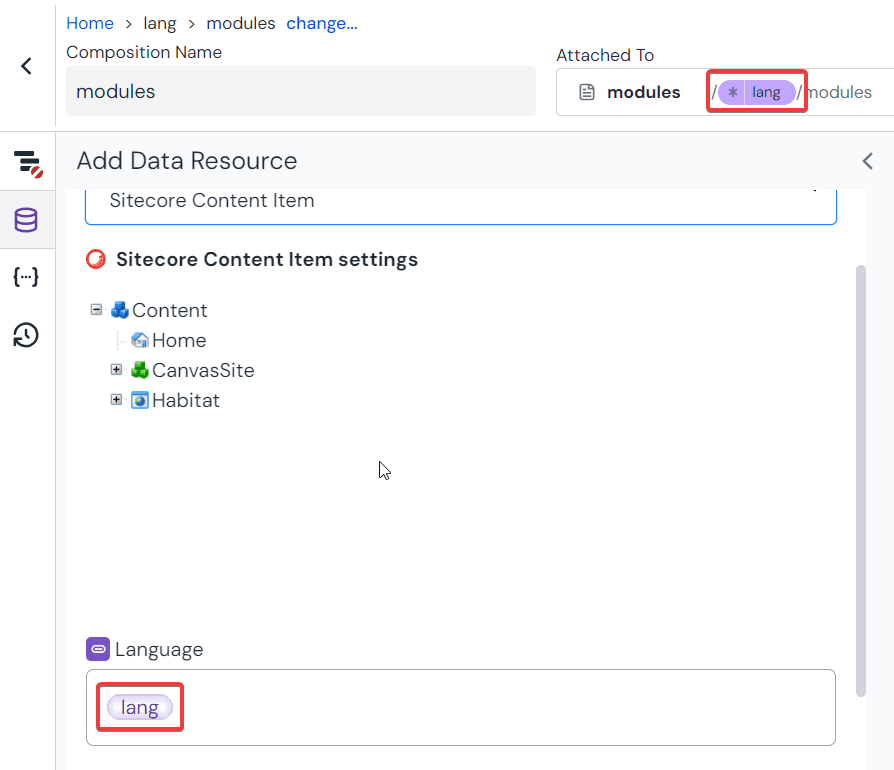Select the composition layers icon in sidebar
Viewport: 894px width, 770px height.
(27, 161)
